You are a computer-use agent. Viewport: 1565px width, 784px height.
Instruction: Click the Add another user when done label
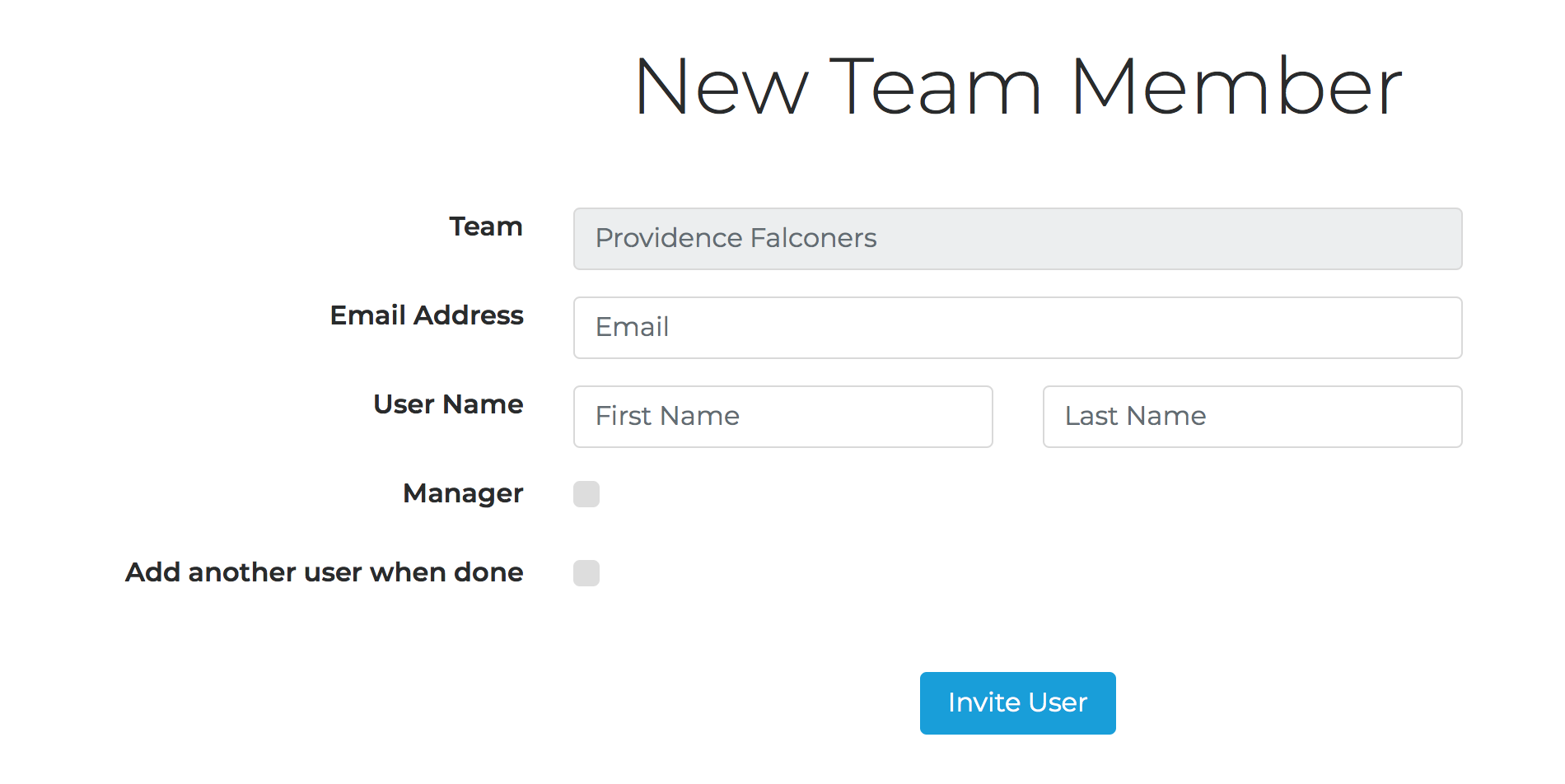(325, 572)
